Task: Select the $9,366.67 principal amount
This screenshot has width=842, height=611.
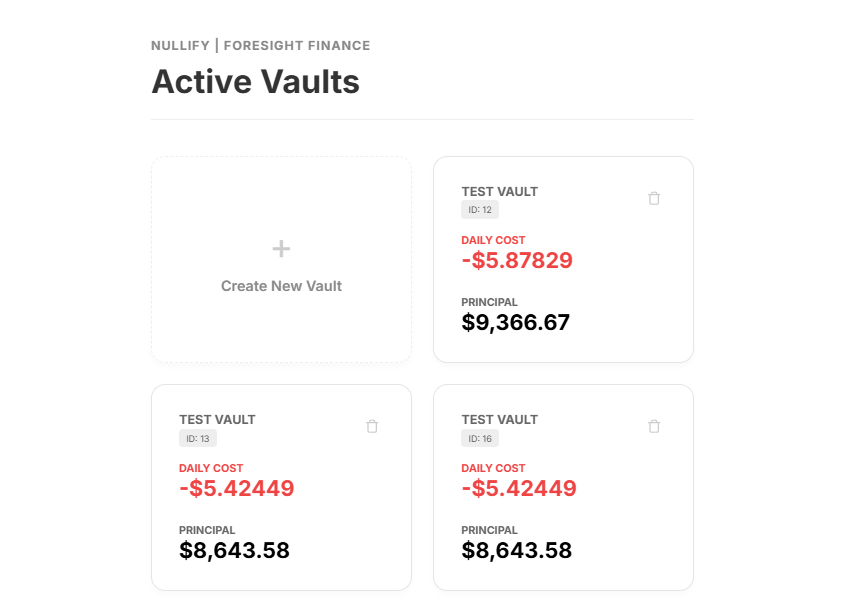Action: click(x=516, y=322)
